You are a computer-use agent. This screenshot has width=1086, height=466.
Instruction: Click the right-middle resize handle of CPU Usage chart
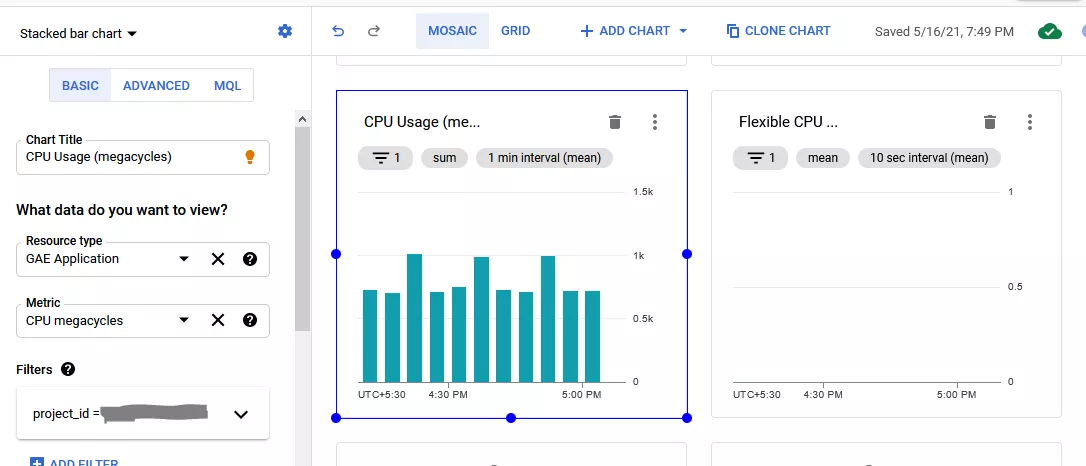pyautogui.click(x=687, y=254)
